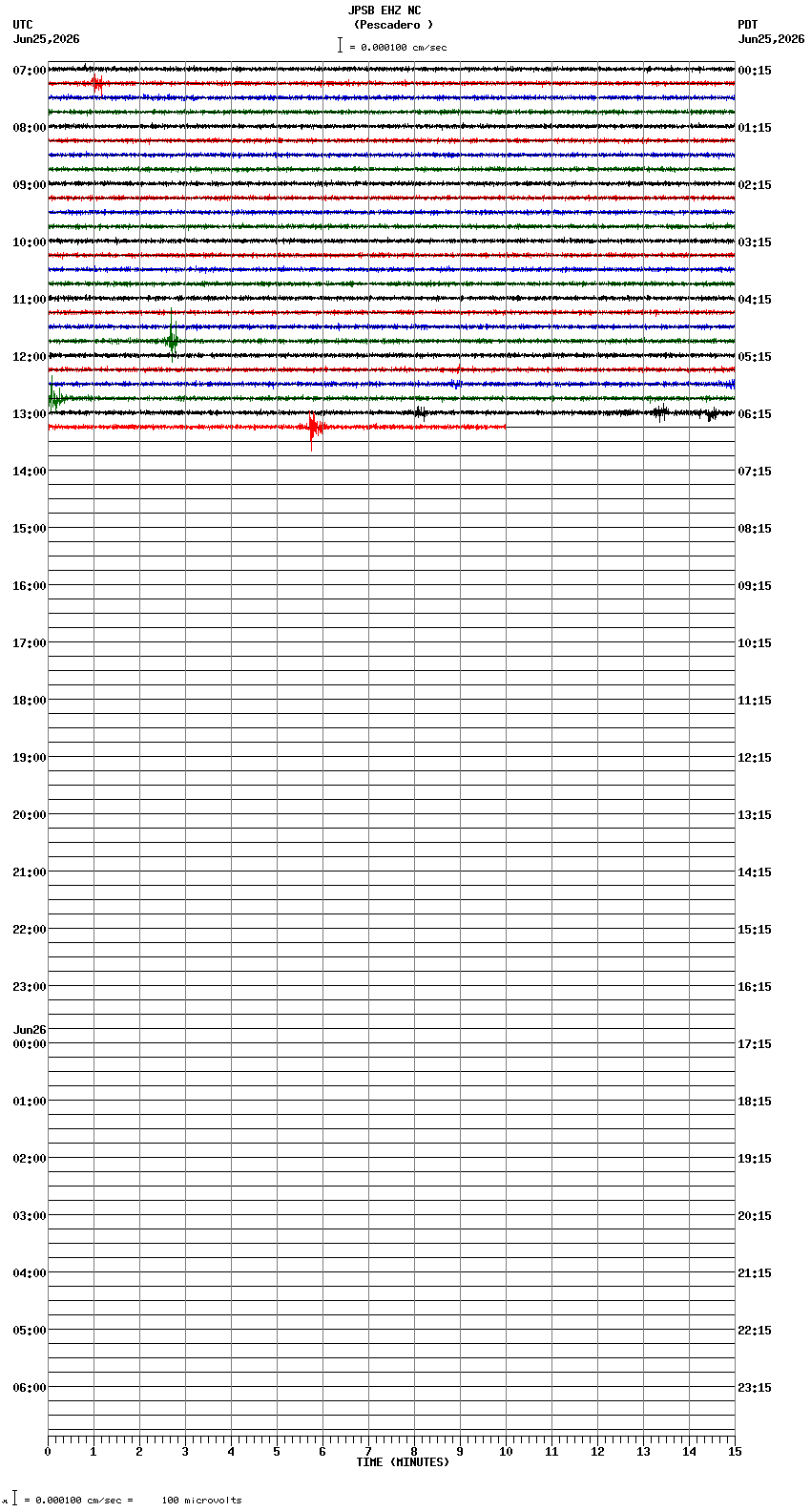This screenshot has width=811, height=1512.
Task: Click the '03:00' UTC time label
Action: tap(30, 1216)
